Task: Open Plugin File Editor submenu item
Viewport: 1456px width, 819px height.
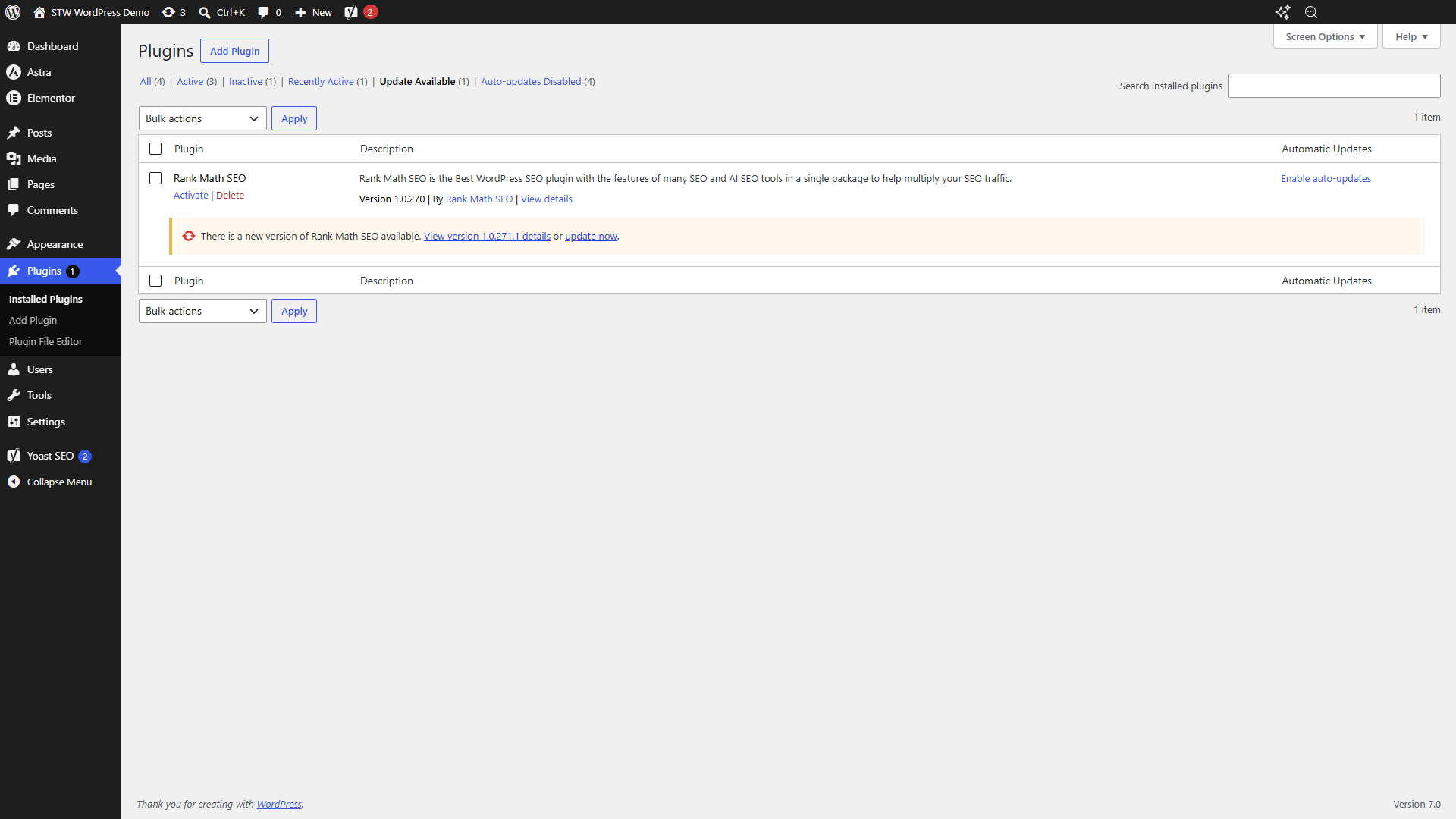Action: 45,341
